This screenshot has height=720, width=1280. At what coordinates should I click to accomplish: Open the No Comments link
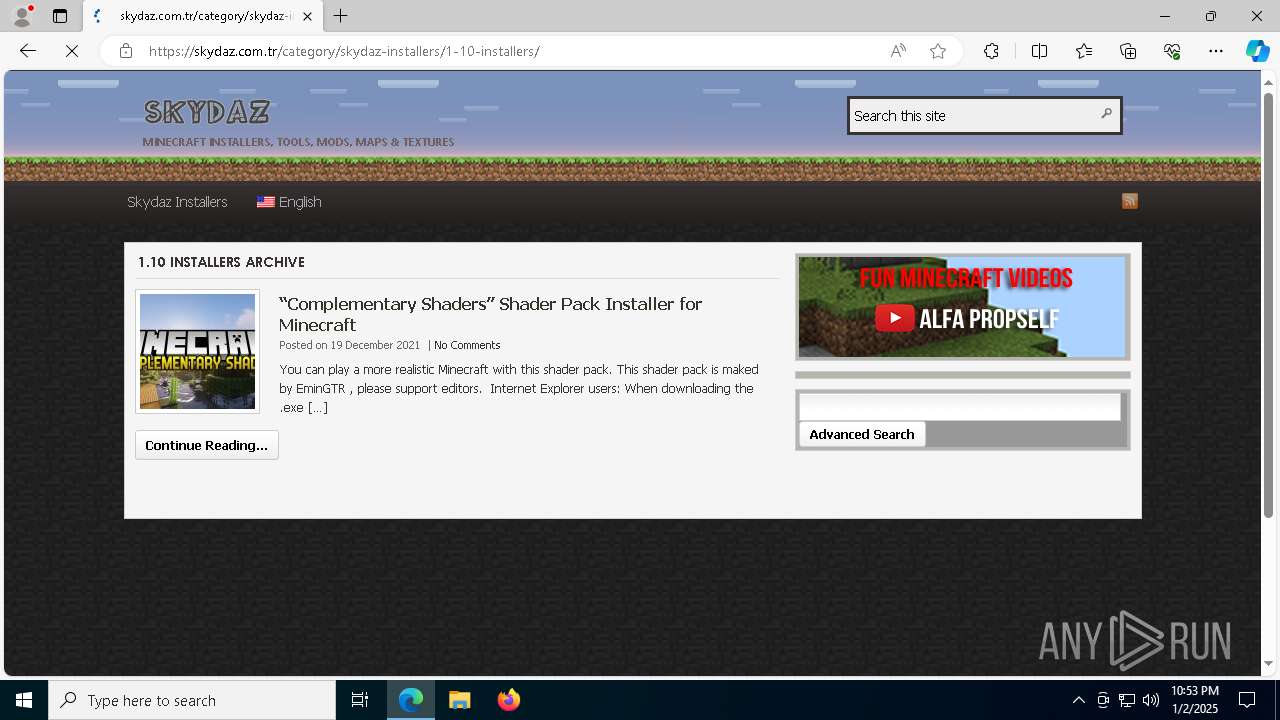click(467, 345)
